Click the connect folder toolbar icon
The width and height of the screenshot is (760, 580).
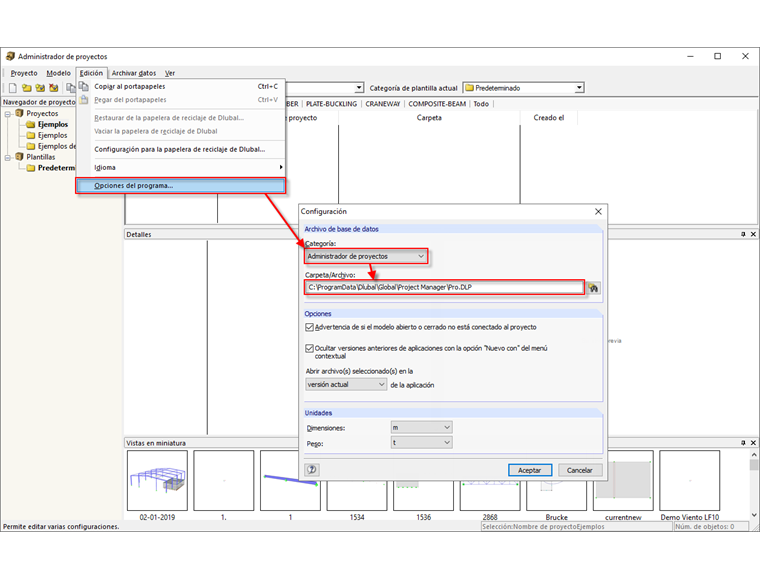point(40,88)
